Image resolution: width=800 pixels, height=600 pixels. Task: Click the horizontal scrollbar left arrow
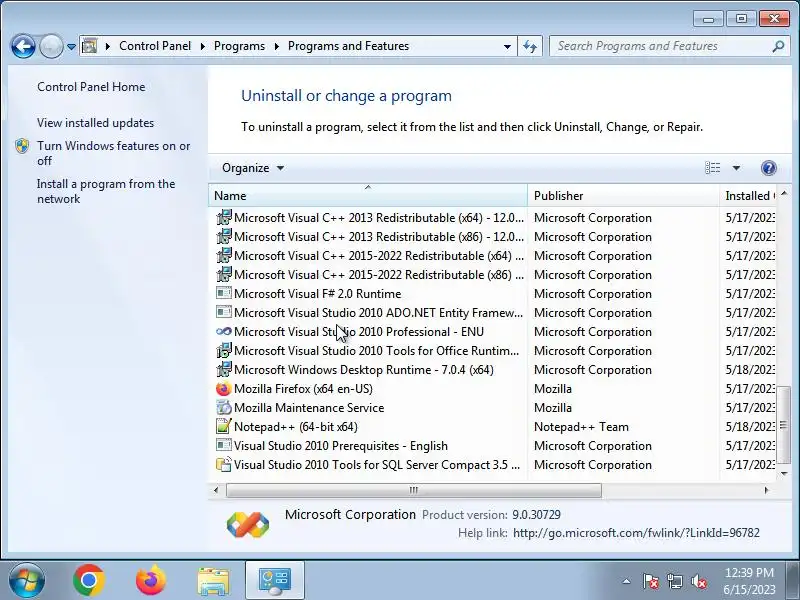pos(216,490)
